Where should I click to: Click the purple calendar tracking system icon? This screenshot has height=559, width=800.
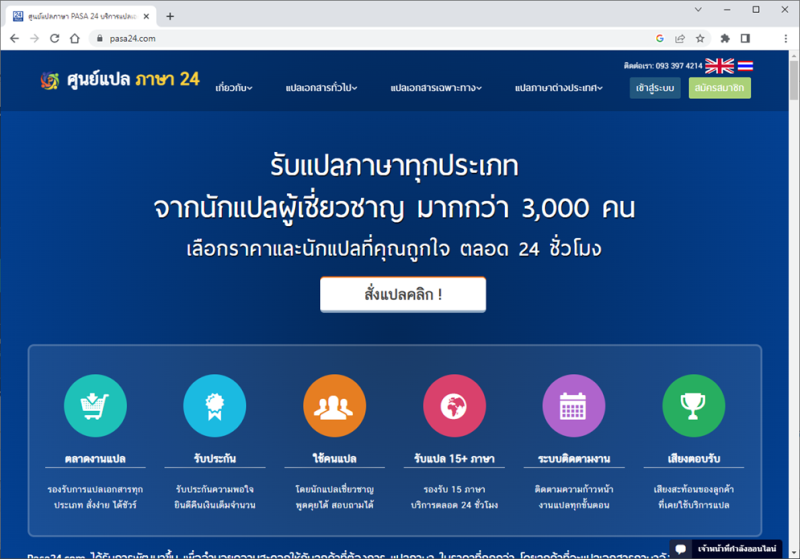[573, 405]
